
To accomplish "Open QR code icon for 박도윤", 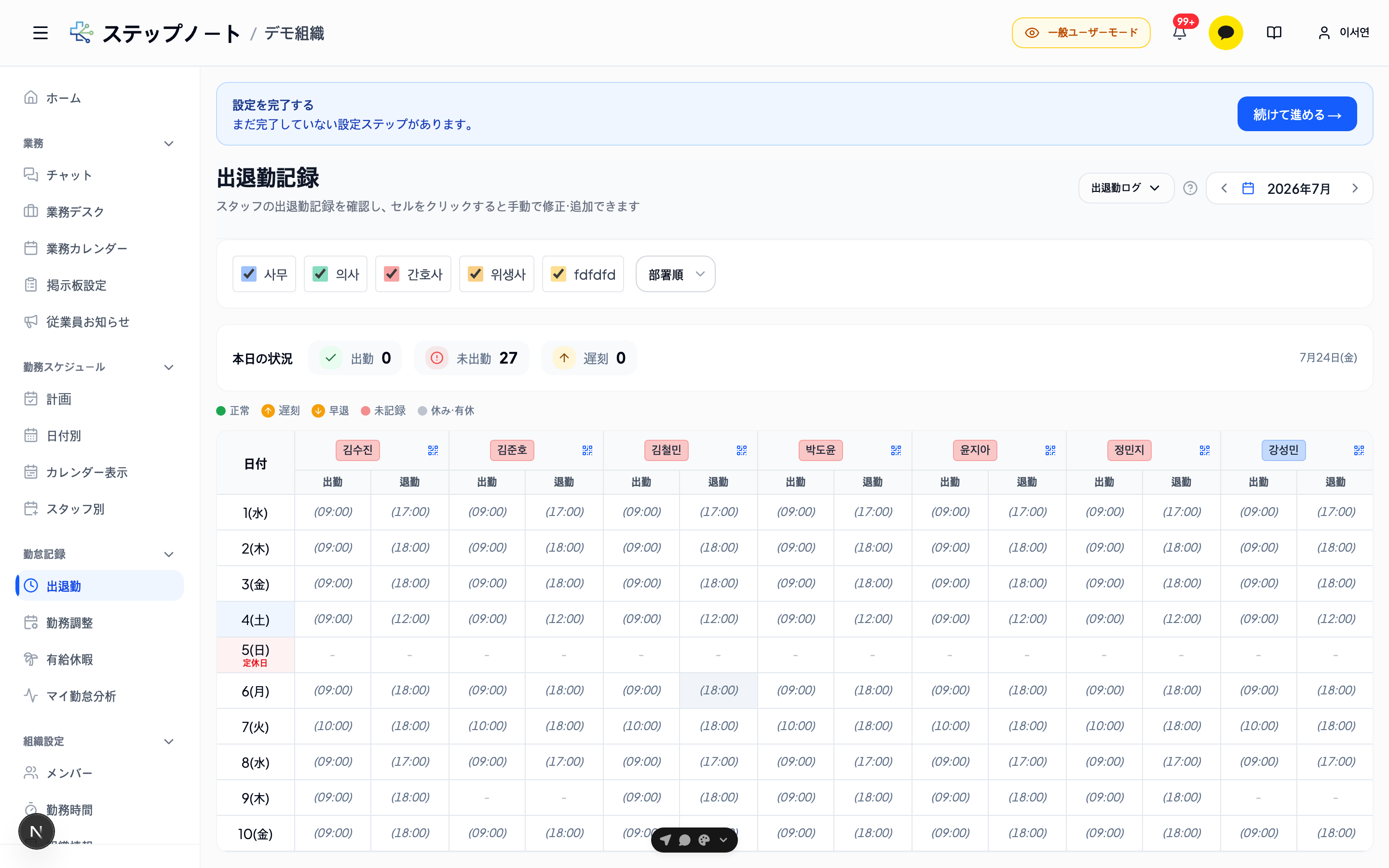I will [x=896, y=450].
